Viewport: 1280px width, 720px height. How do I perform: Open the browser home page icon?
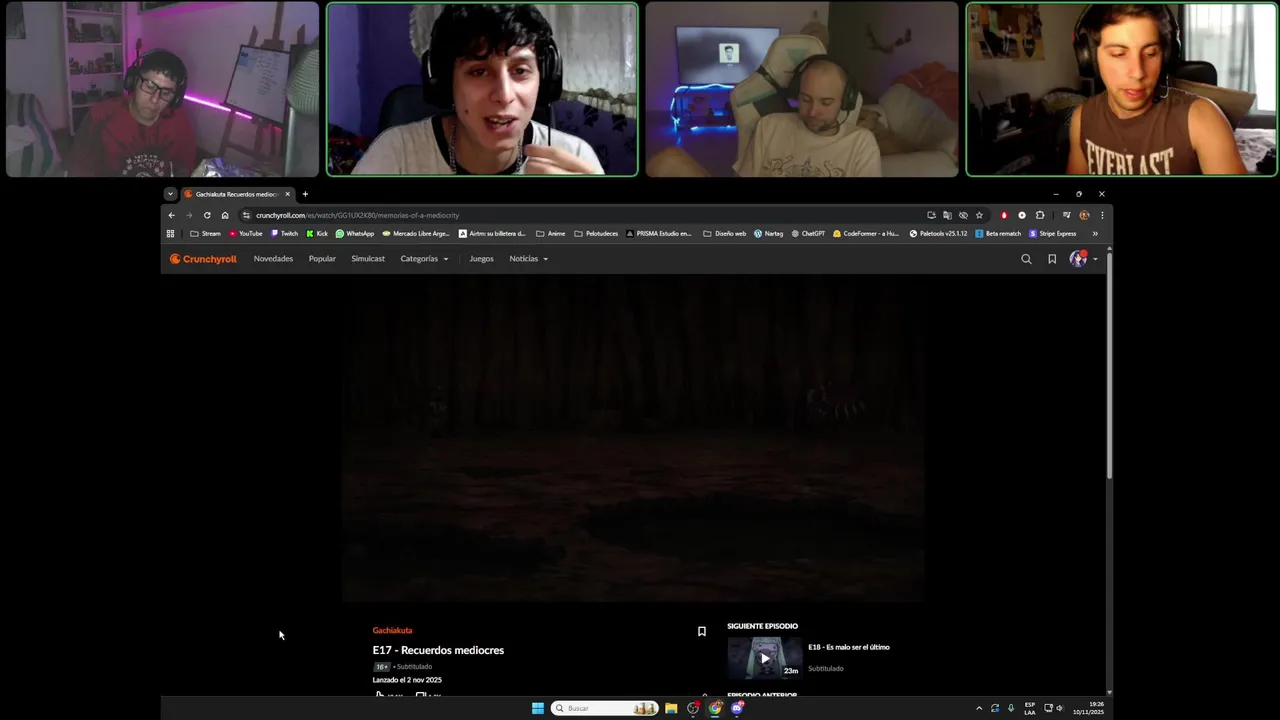pos(225,215)
